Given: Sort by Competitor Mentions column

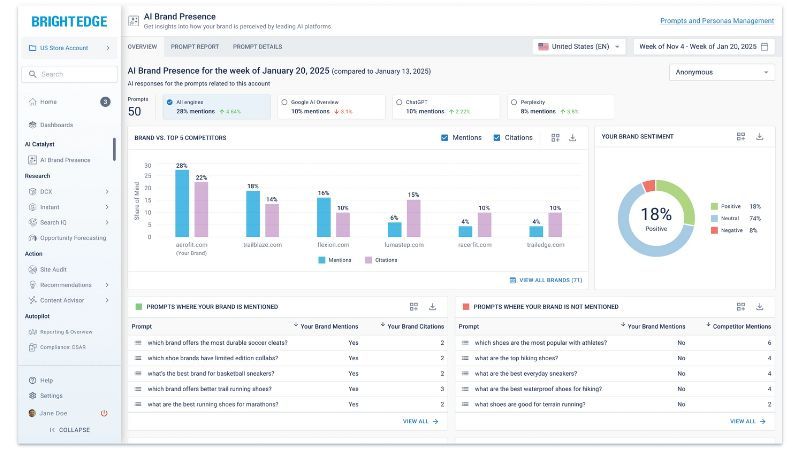Looking at the screenshot, I should (x=739, y=327).
